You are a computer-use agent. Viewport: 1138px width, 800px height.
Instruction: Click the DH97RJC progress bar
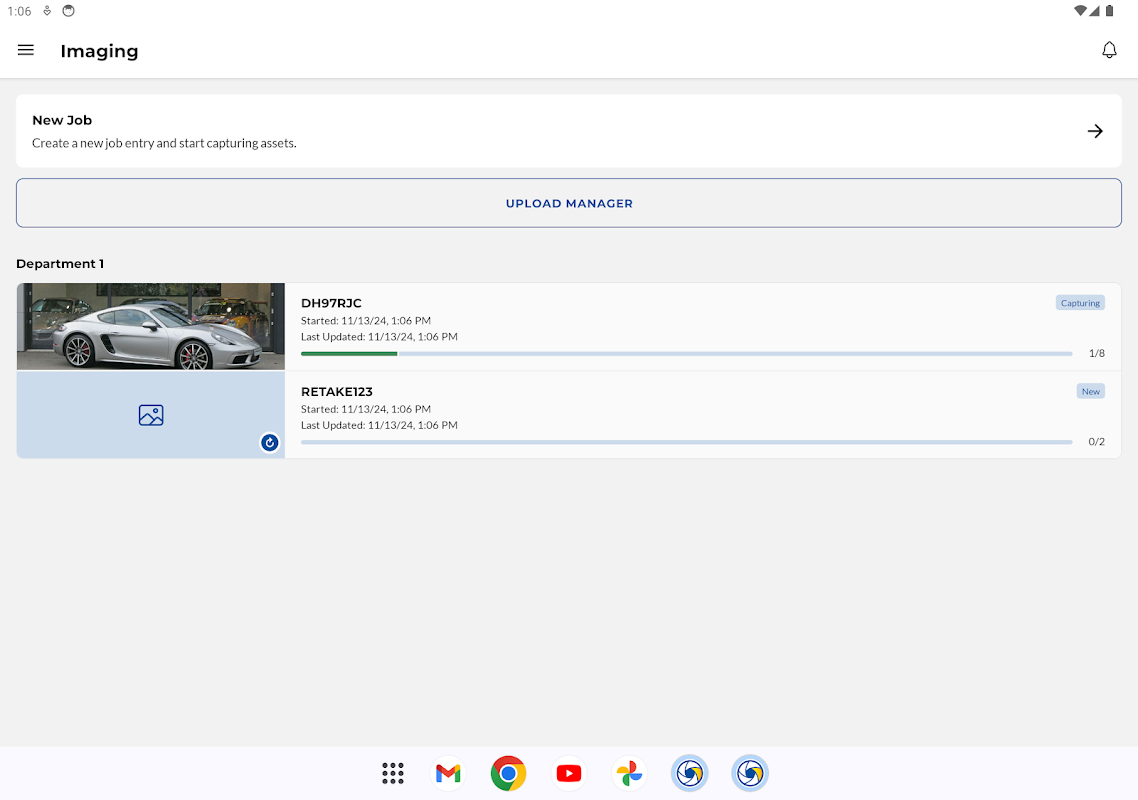686,353
